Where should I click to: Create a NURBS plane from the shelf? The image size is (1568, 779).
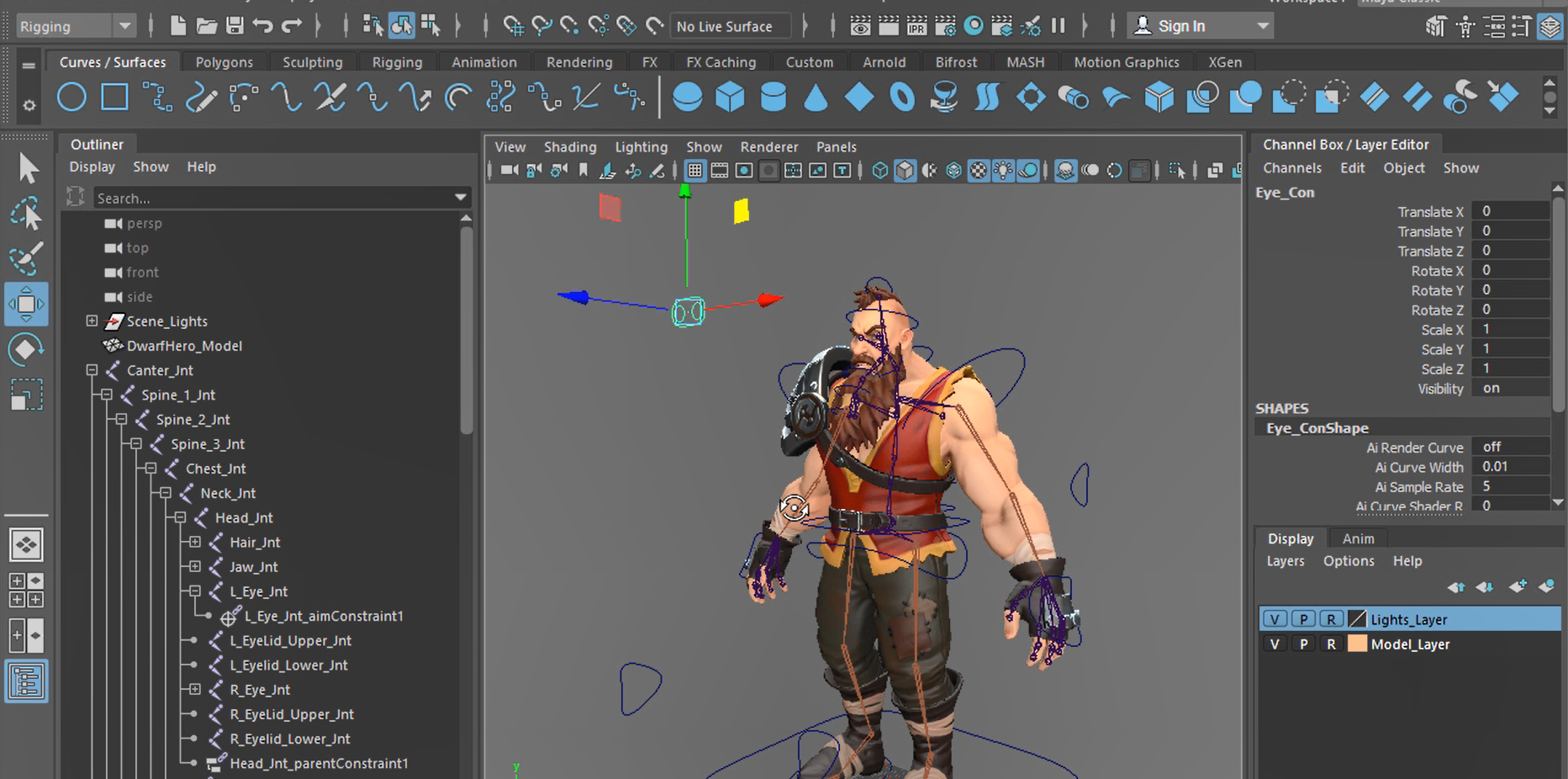click(x=859, y=98)
